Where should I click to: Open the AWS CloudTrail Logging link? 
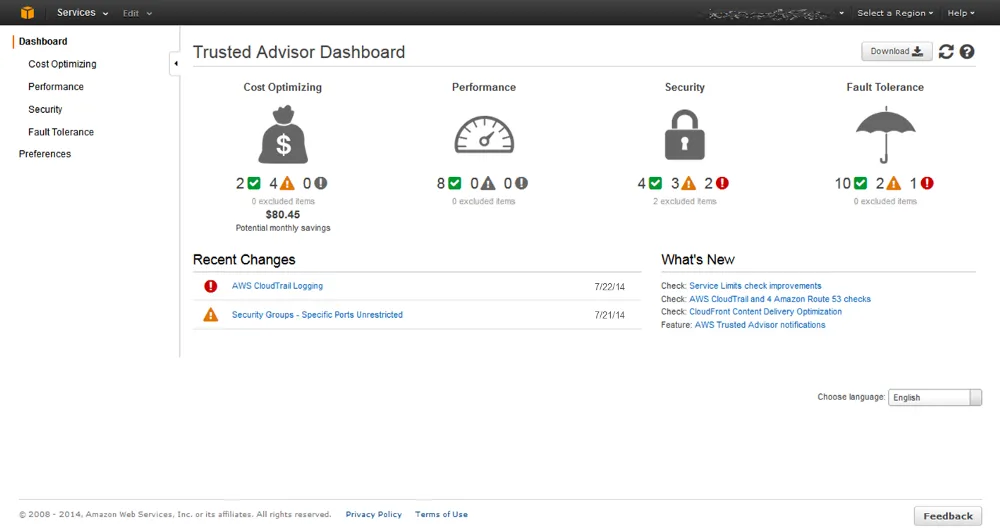click(277, 286)
